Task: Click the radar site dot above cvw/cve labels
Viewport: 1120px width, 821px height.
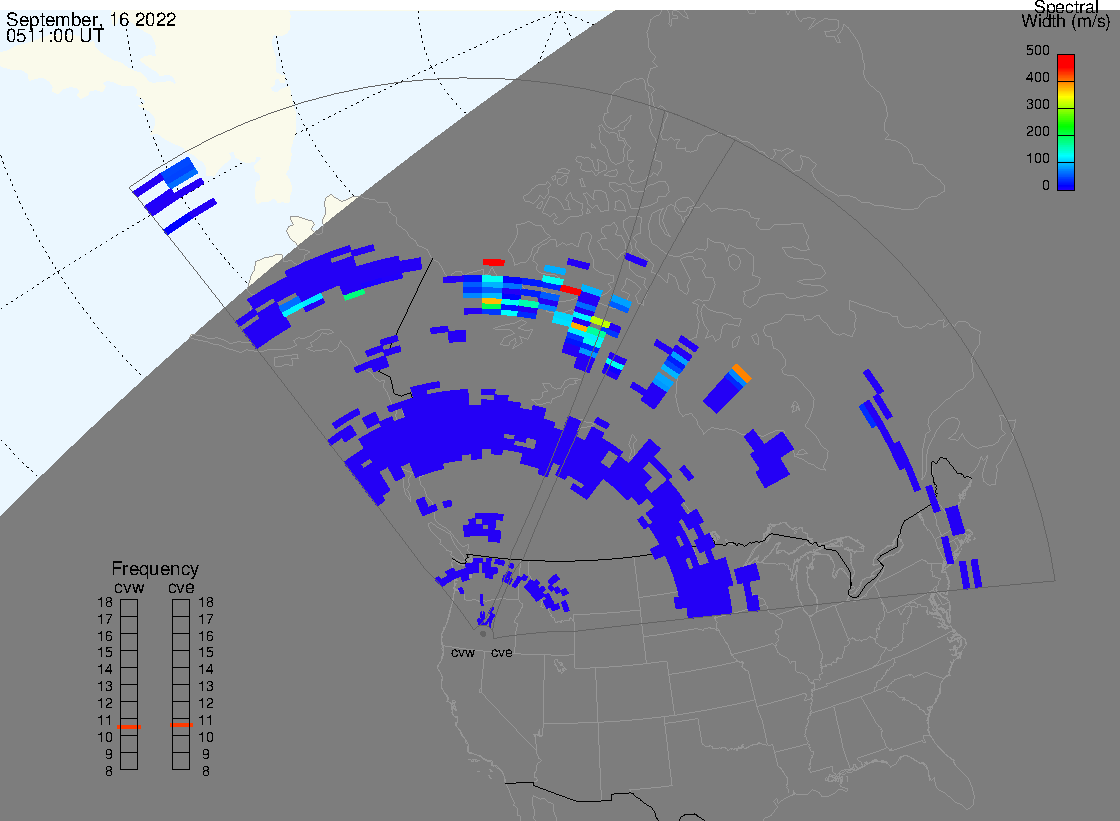Action: pos(483,634)
